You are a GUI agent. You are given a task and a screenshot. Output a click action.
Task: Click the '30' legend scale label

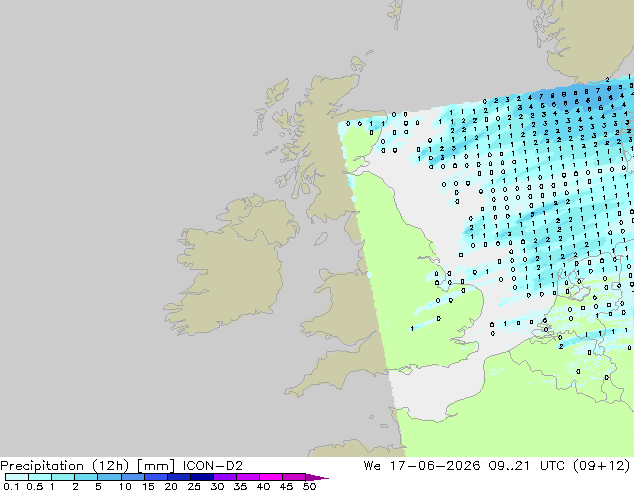click(217, 486)
